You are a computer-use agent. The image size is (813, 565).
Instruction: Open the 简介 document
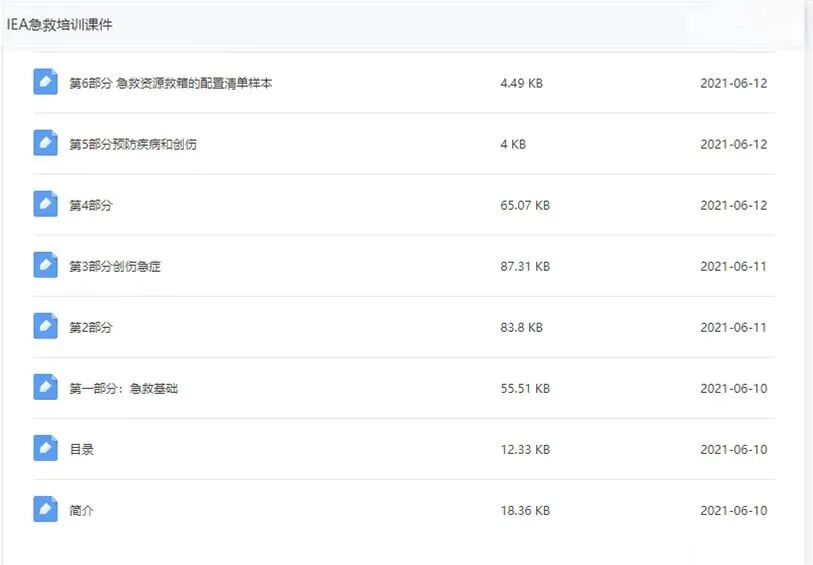coord(82,511)
